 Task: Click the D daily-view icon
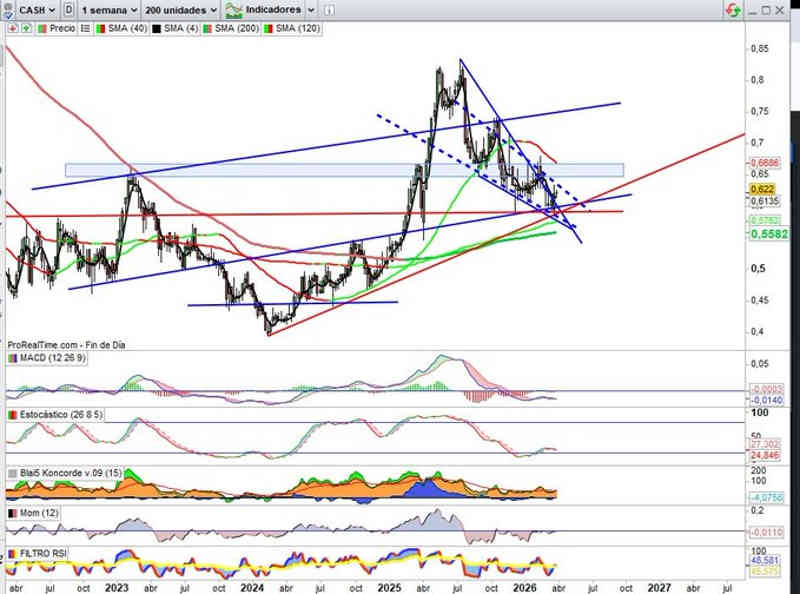pyautogui.click(x=67, y=9)
